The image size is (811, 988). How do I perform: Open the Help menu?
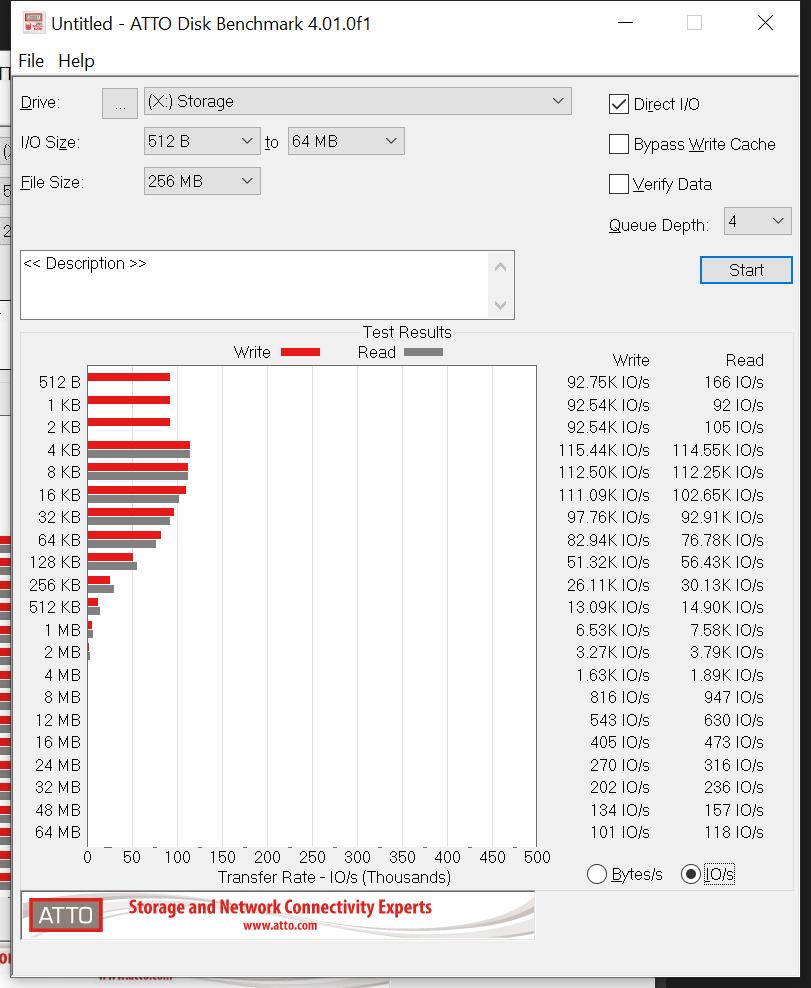(76, 61)
